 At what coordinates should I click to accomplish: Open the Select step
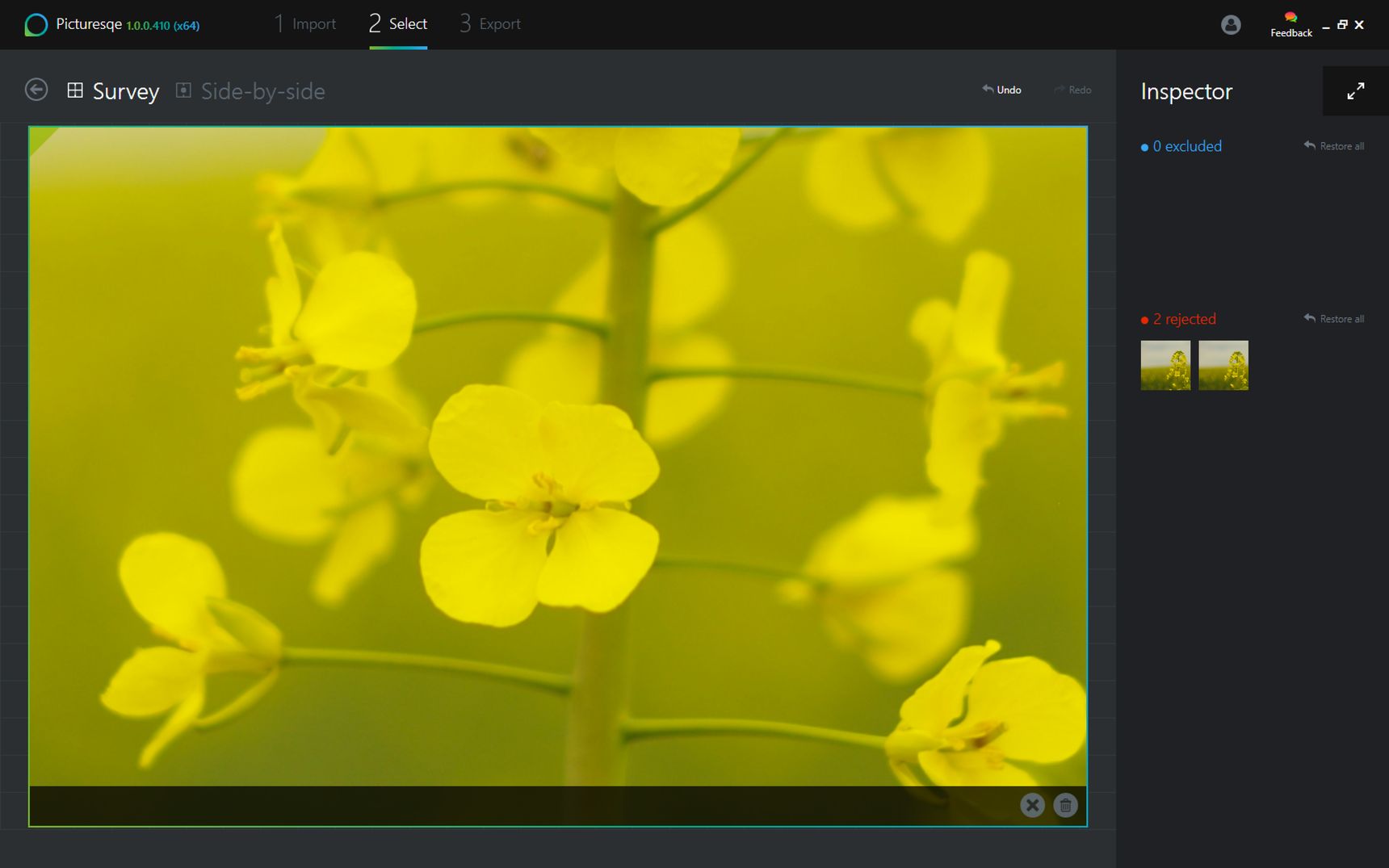pos(398,24)
